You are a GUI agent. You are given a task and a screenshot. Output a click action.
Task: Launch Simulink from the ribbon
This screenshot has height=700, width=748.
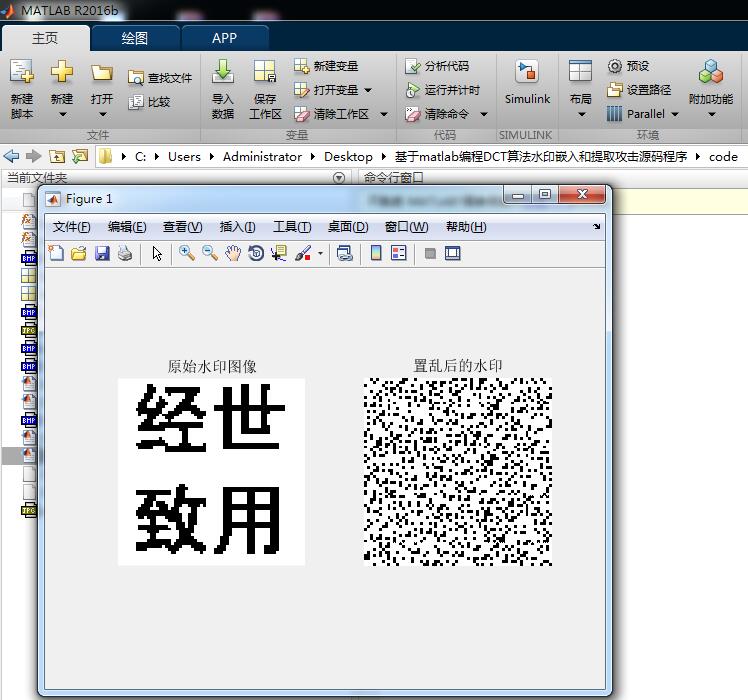527,82
